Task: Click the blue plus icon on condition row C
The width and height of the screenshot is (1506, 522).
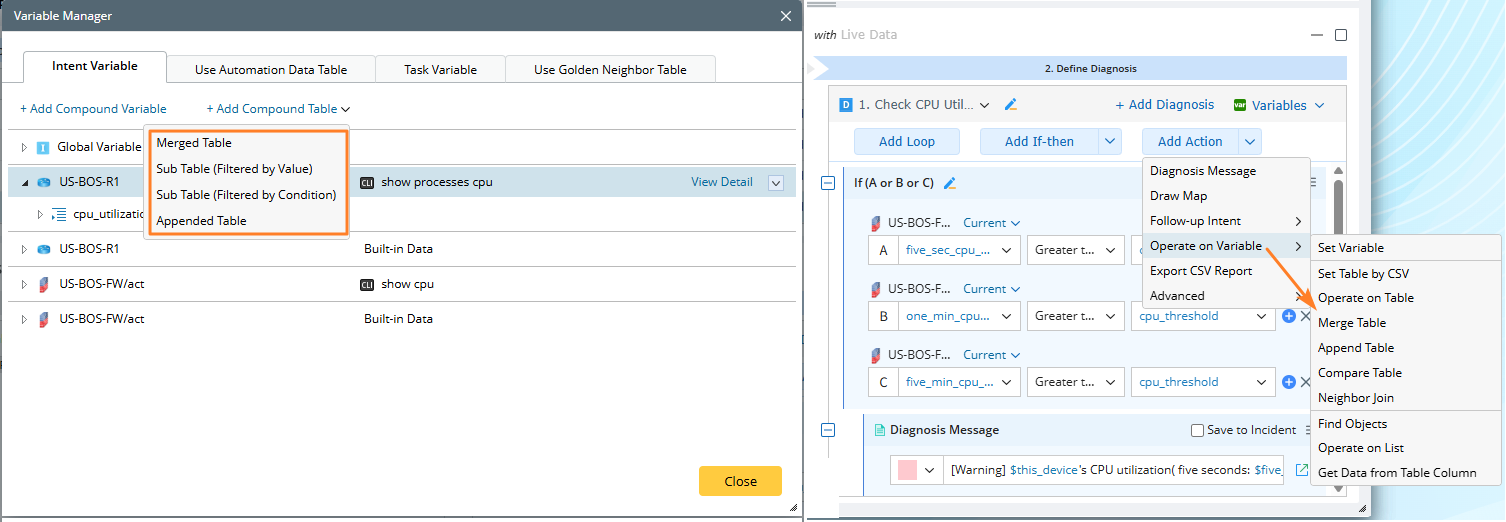Action: [1289, 382]
